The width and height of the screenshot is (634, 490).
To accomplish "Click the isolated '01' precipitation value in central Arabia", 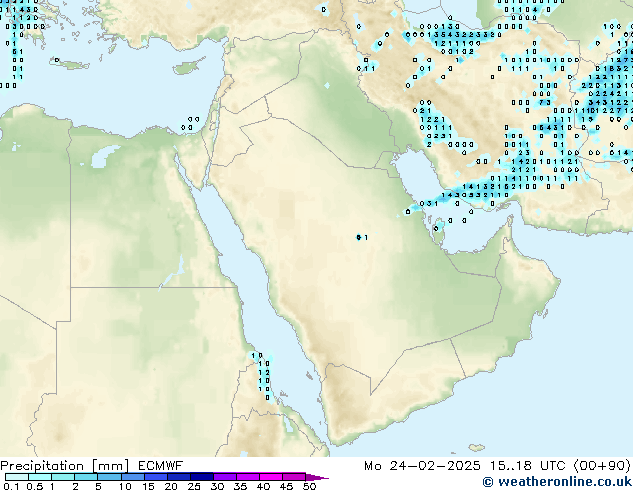I will click(x=362, y=237).
